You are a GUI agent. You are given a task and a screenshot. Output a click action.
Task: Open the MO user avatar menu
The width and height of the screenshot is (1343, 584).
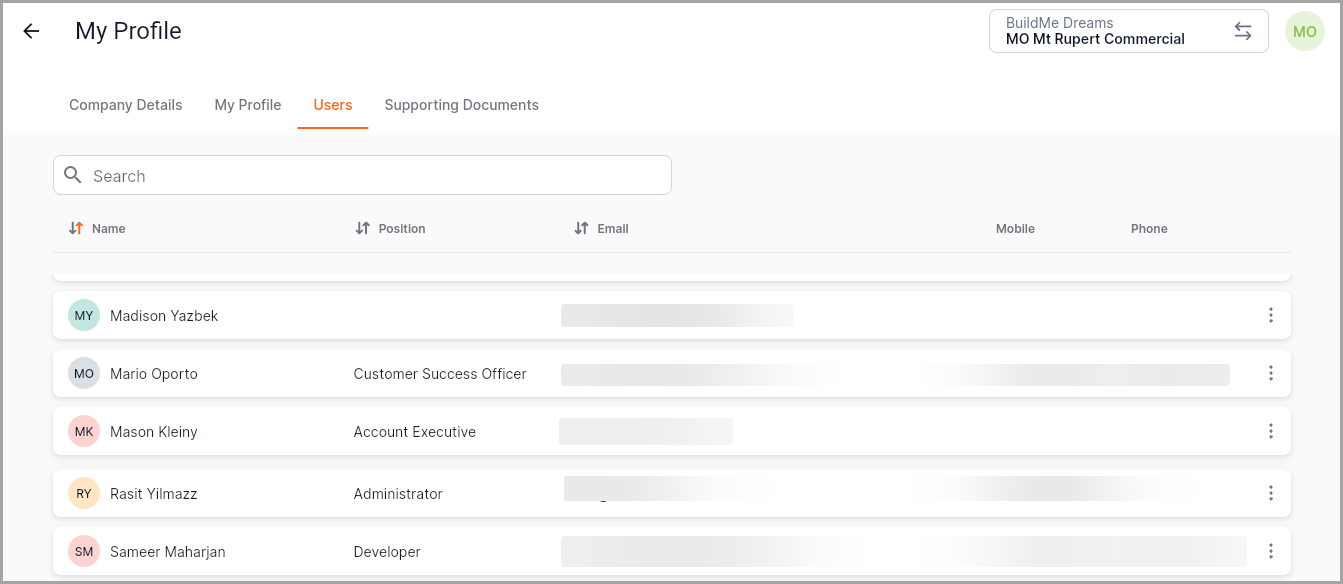tap(1304, 32)
